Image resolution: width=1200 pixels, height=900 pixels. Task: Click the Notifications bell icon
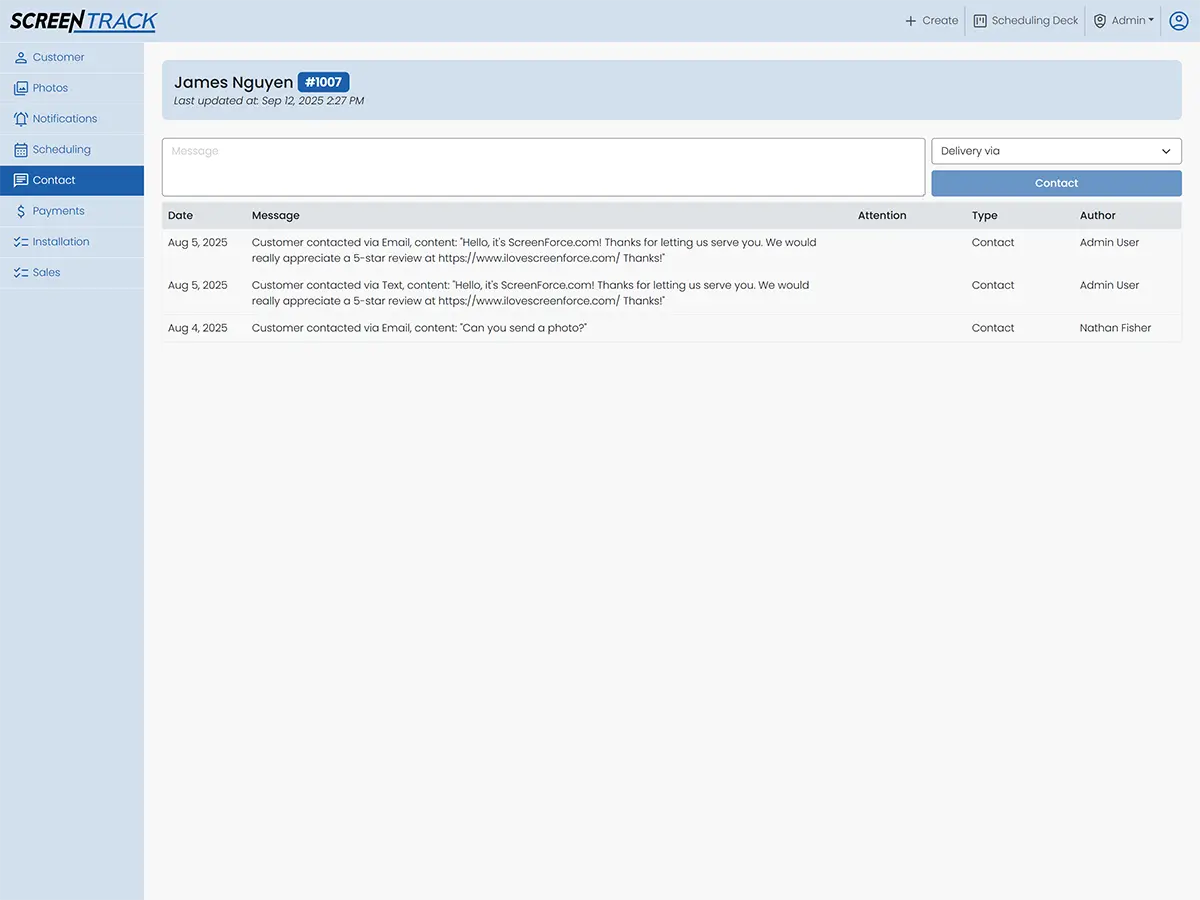[x=21, y=119]
